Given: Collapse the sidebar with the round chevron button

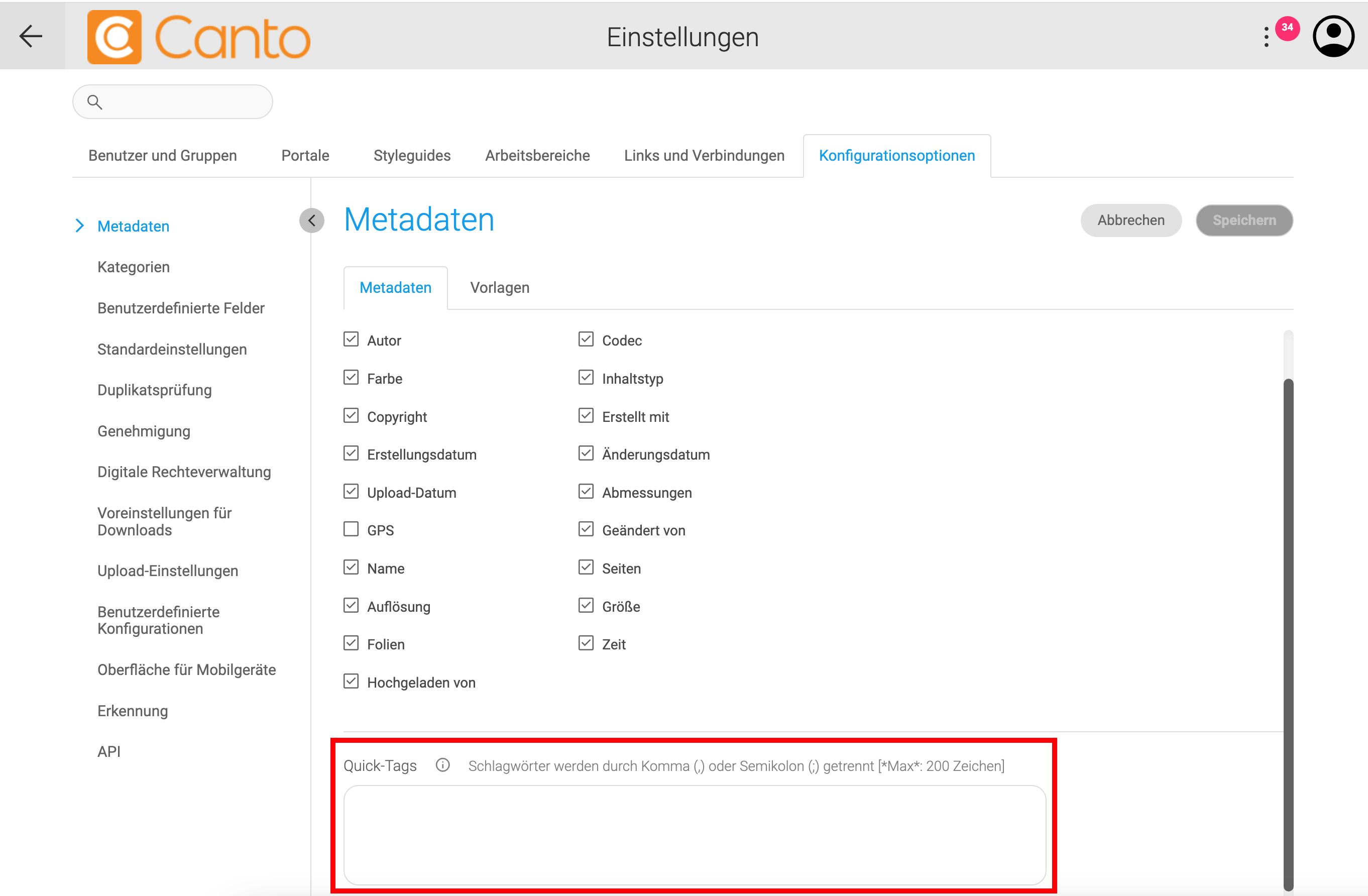Looking at the screenshot, I should (311, 220).
